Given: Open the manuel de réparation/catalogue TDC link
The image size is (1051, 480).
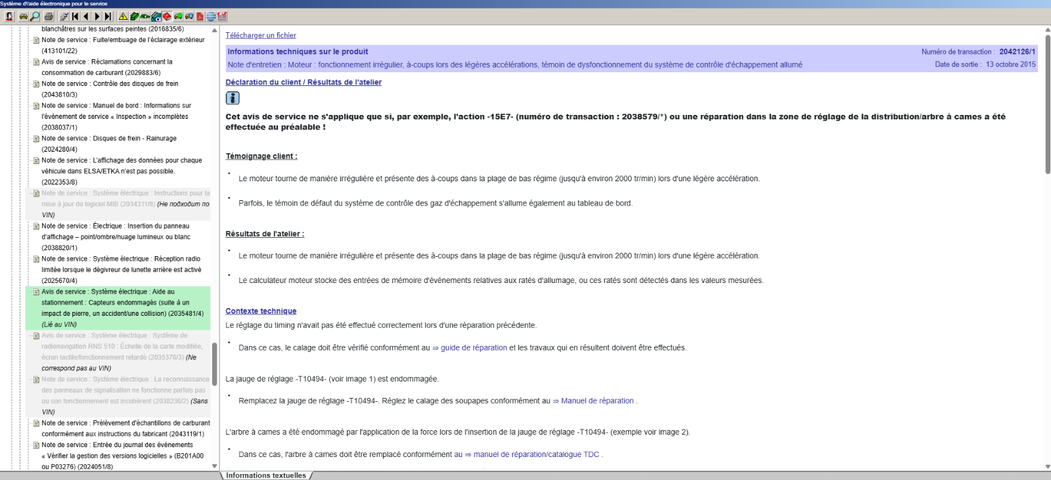Looking at the screenshot, I should pyautogui.click(x=527, y=454).
